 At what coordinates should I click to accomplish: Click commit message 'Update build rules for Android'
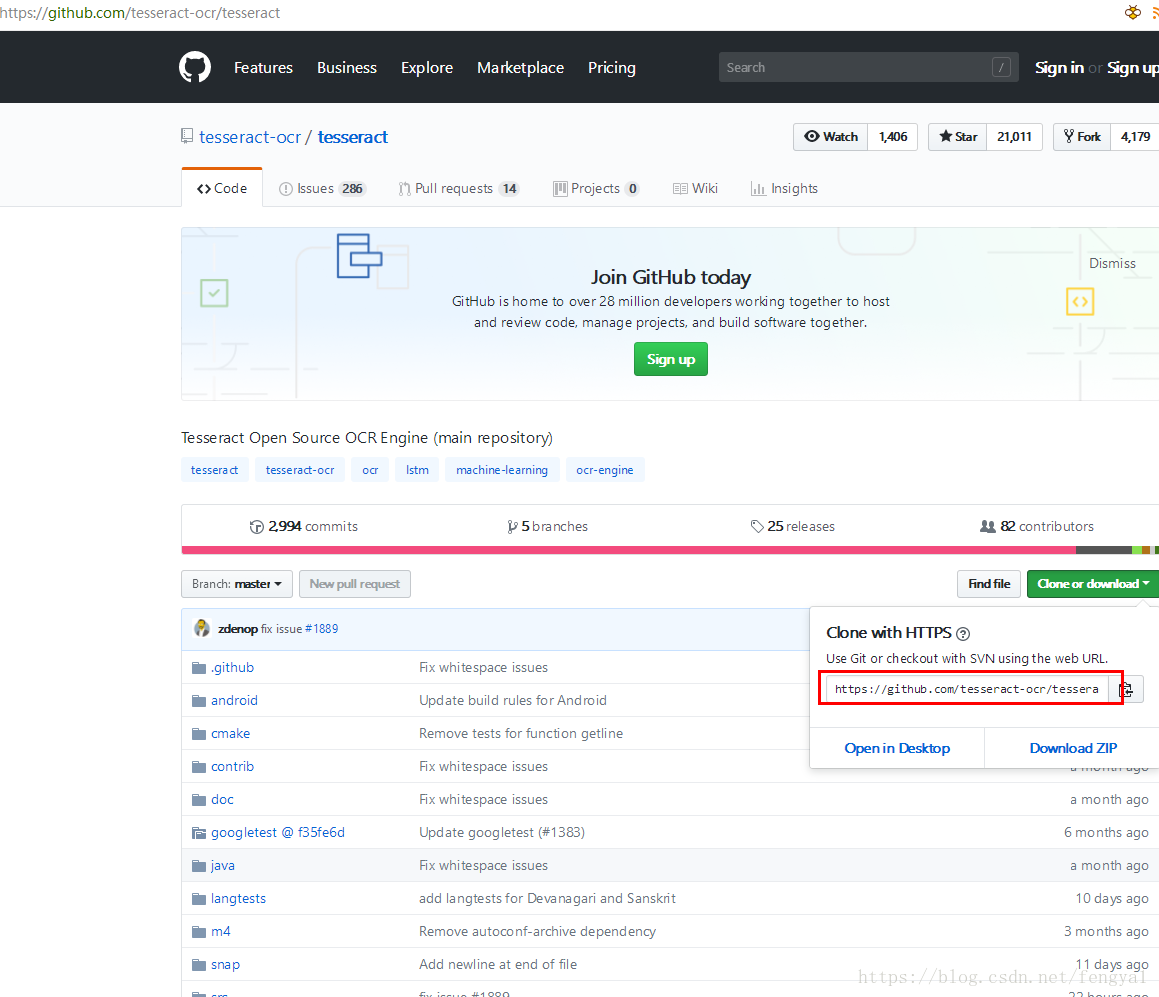click(513, 701)
